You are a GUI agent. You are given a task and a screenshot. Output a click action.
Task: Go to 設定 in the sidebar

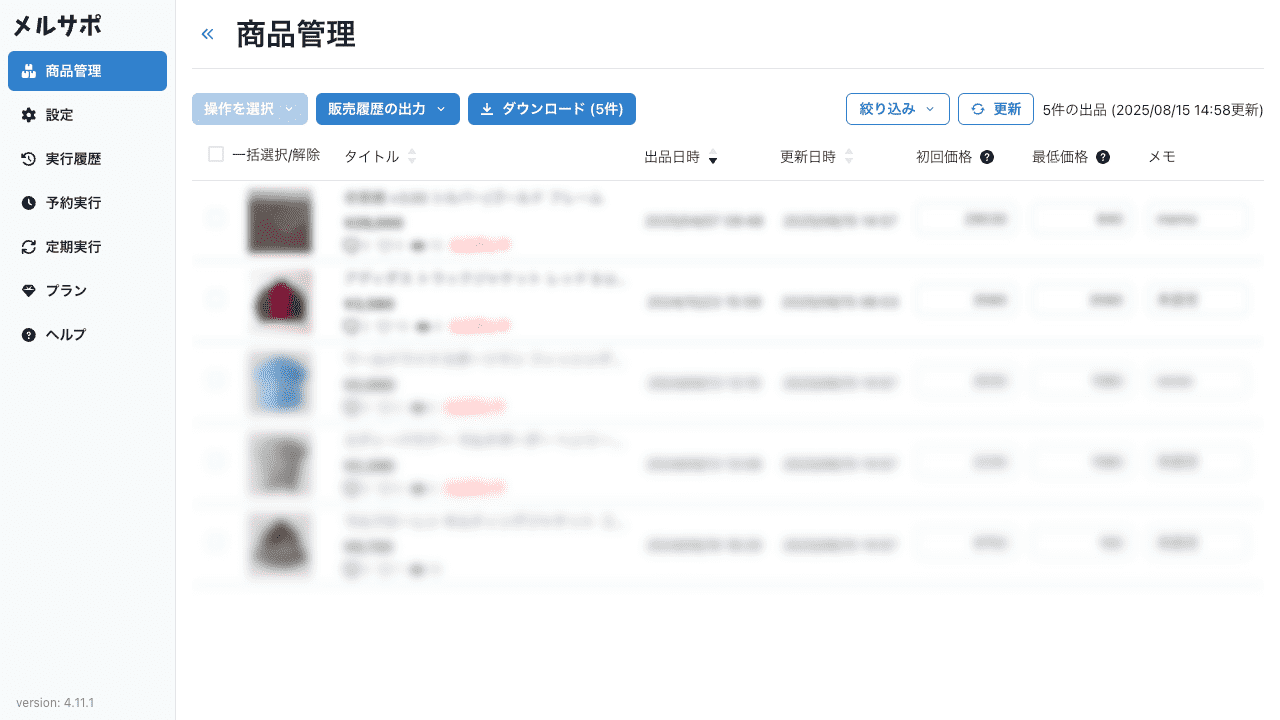(x=60, y=115)
